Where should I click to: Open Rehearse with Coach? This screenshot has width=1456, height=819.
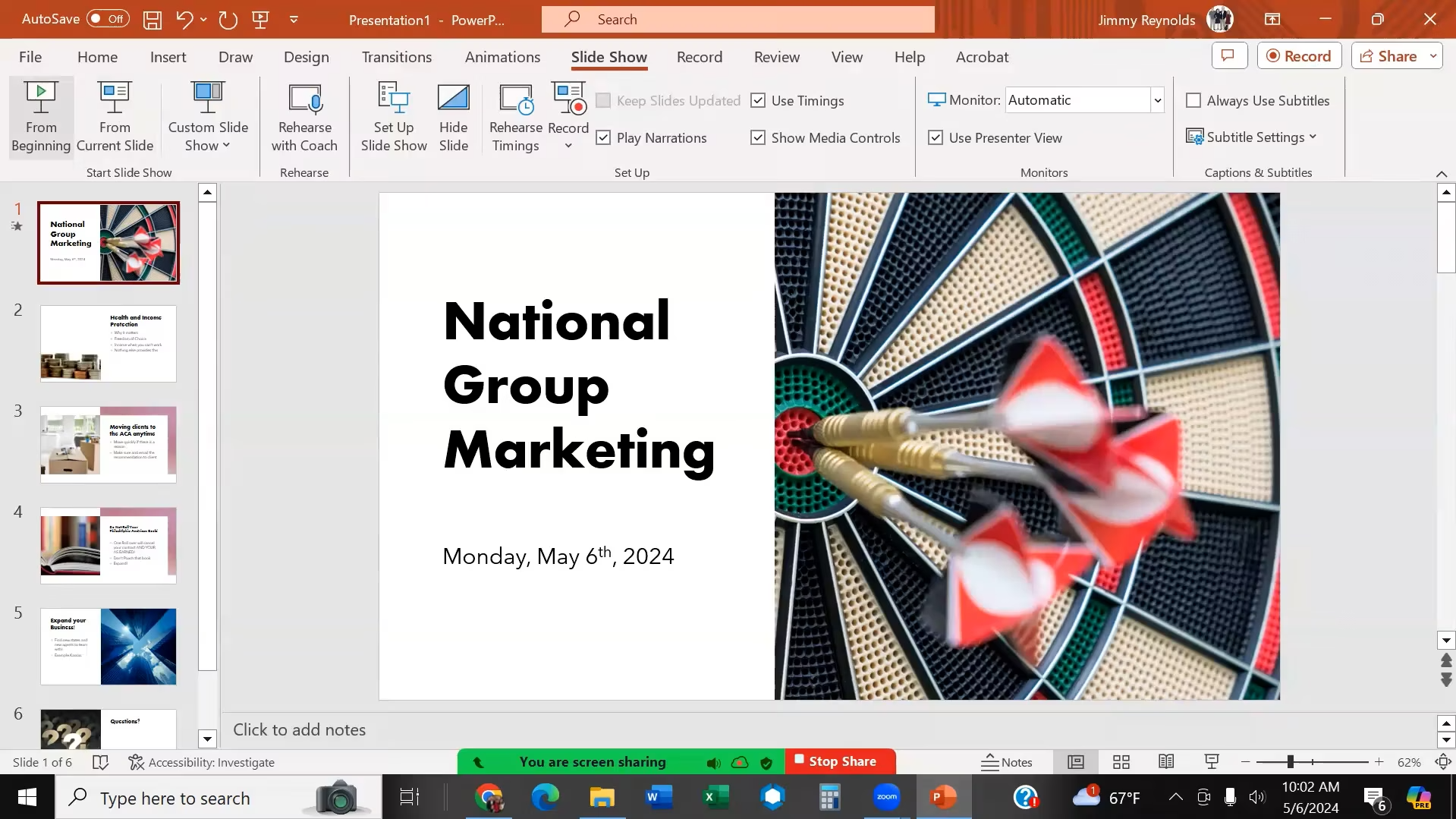pos(304,117)
